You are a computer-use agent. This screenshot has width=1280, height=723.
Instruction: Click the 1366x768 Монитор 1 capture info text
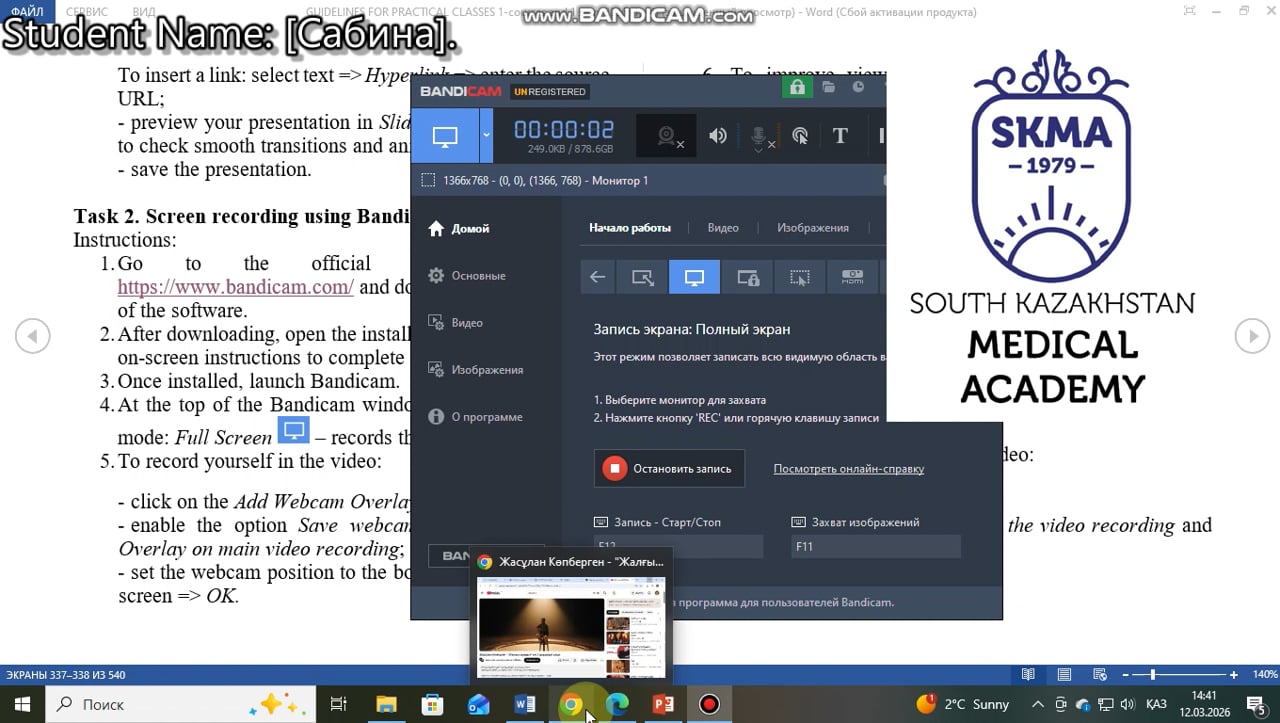(545, 181)
